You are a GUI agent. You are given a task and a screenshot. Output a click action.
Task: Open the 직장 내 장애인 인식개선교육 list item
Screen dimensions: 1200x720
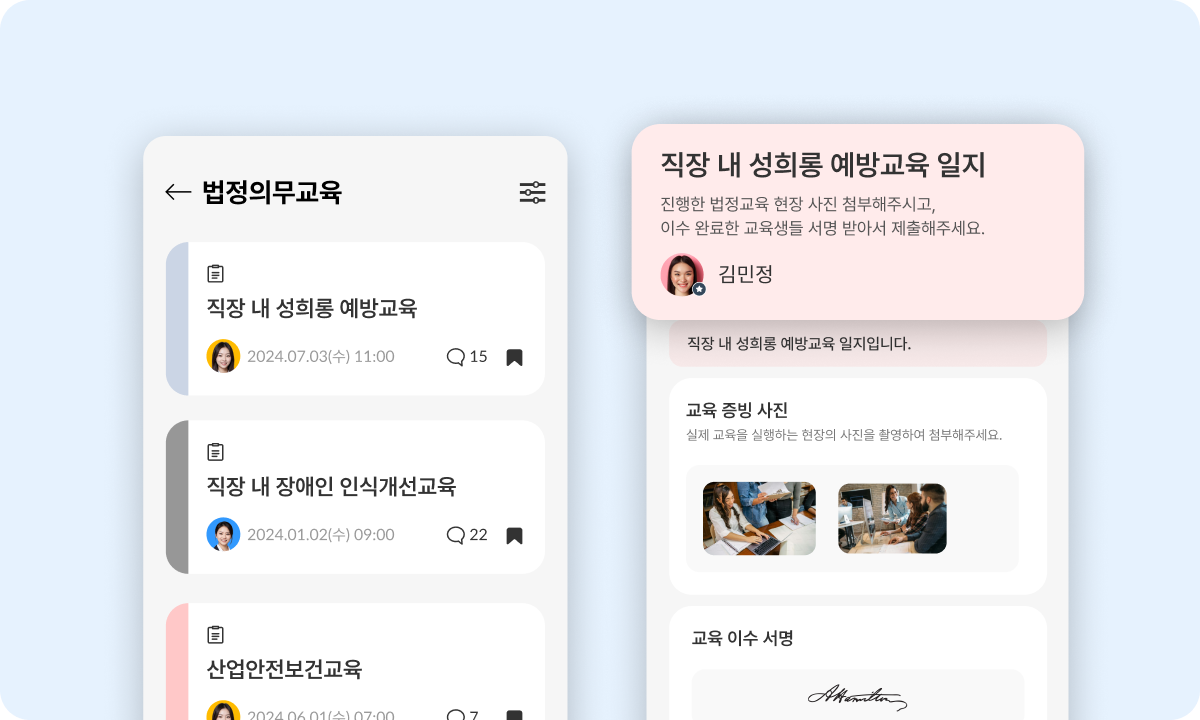click(x=355, y=497)
